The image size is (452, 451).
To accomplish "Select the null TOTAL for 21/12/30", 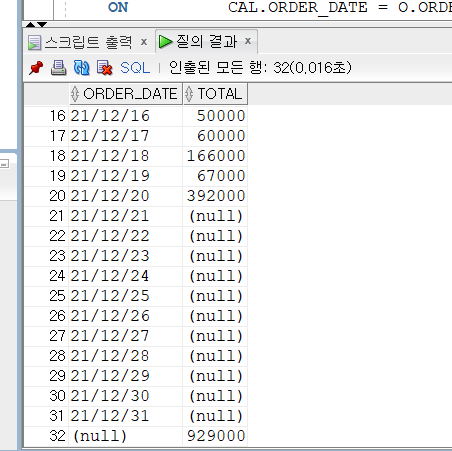I will (215, 396).
